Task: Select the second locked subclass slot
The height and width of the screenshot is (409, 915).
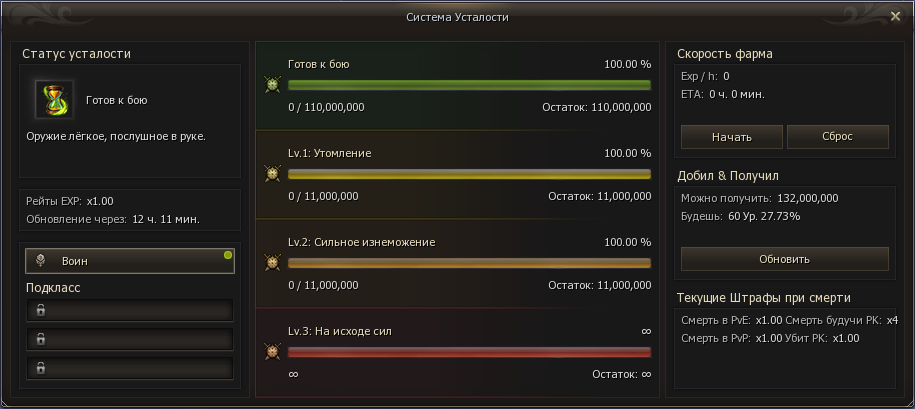Action: [x=130, y=339]
